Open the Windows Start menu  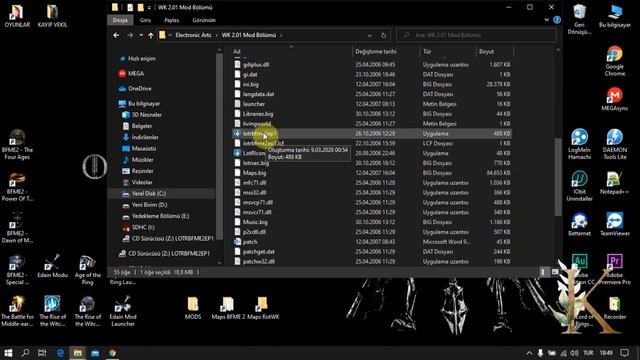pyautogui.click(x=8, y=353)
